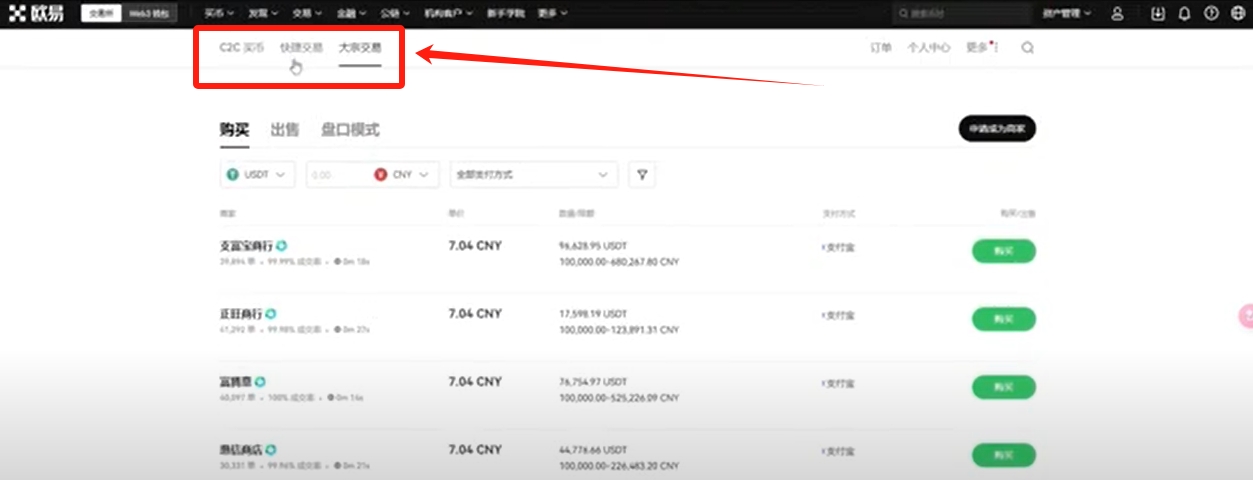Viewport: 1253px width, 480px height.
Task: Open the user profile icon in top bar
Action: [x=1117, y=14]
